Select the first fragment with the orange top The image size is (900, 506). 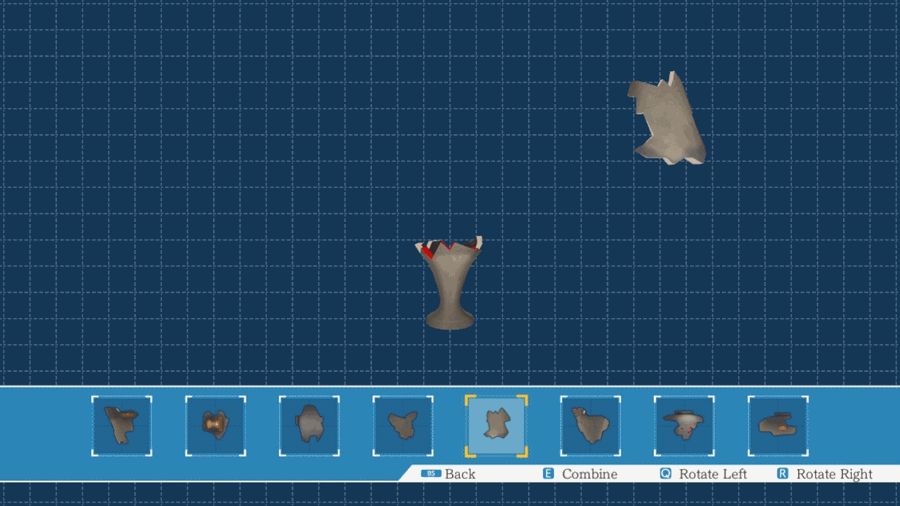tap(122, 426)
